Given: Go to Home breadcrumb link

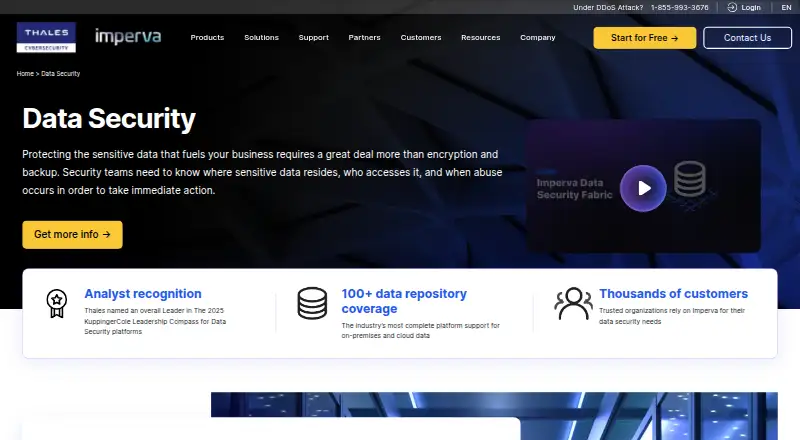Looking at the screenshot, I should pos(25,74).
